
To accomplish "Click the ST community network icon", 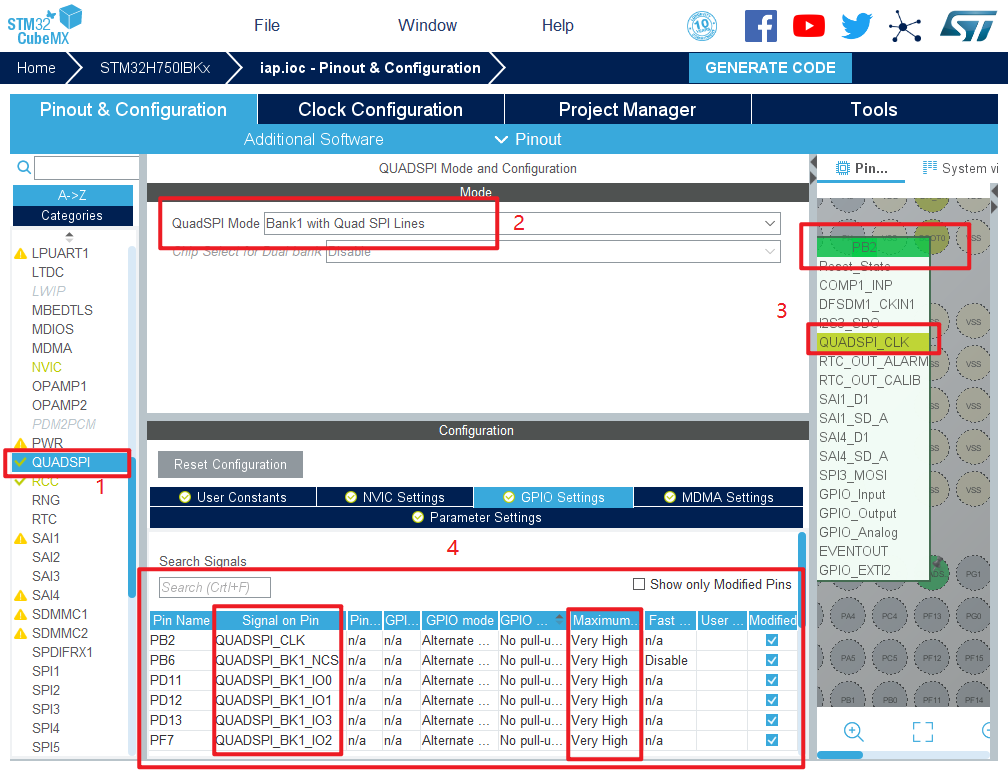I will pyautogui.click(x=905, y=26).
